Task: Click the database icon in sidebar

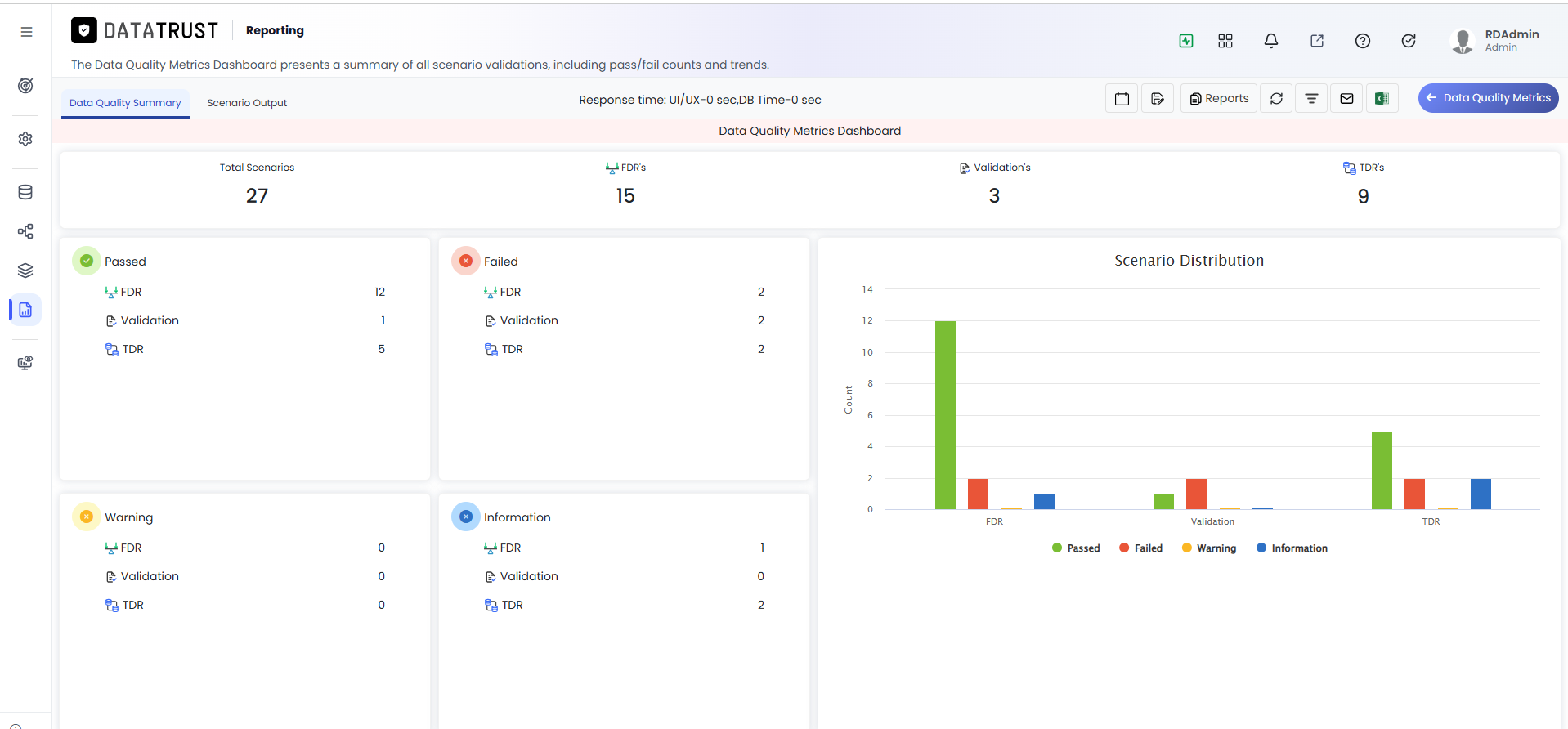Action: tap(25, 192)
